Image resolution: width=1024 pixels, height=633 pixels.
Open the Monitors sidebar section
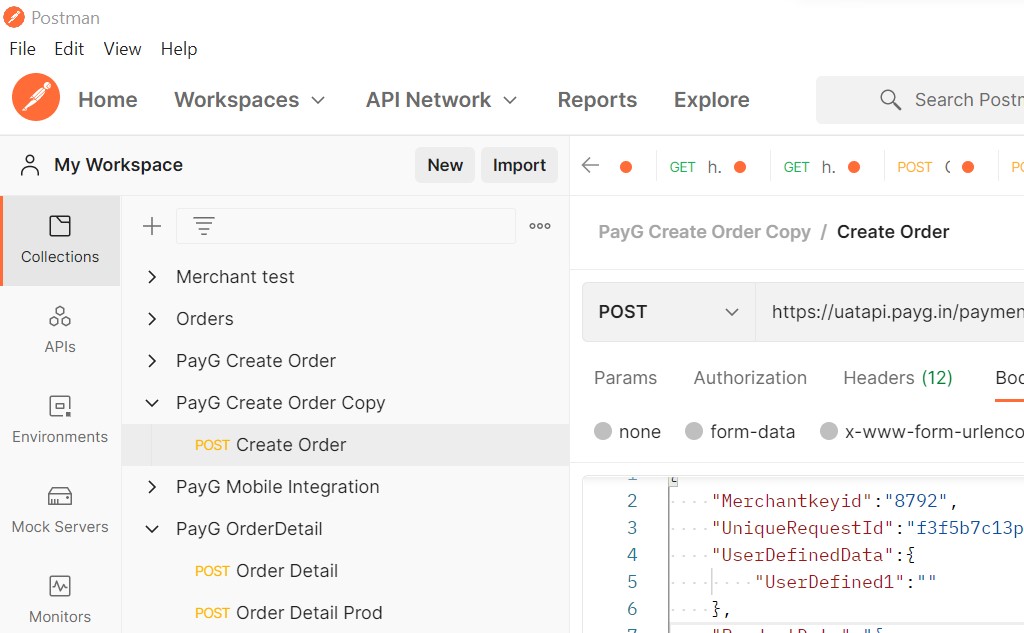click(60, 599)
